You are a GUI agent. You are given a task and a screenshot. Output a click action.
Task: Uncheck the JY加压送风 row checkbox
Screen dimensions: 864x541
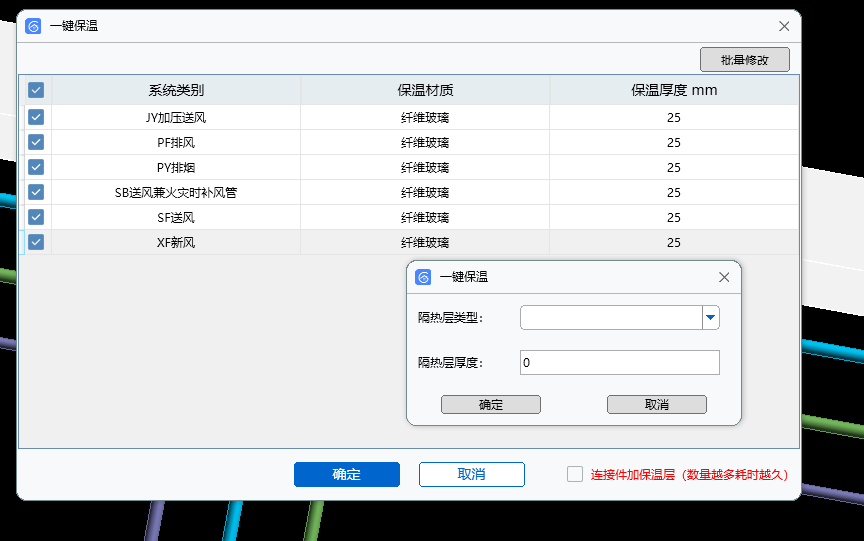[x=36, y=117]
